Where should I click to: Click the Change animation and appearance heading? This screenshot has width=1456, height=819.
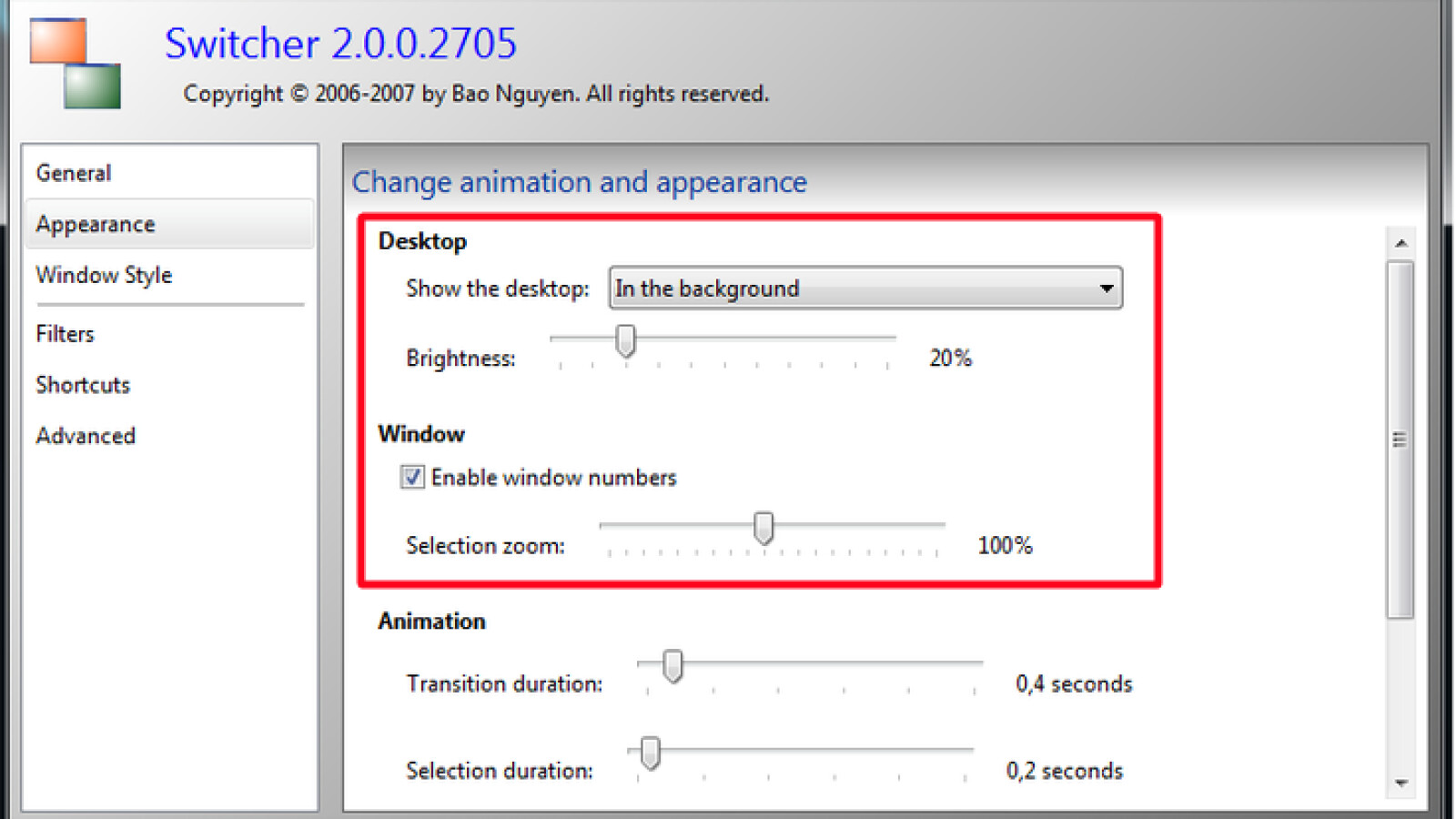(579, 182)
